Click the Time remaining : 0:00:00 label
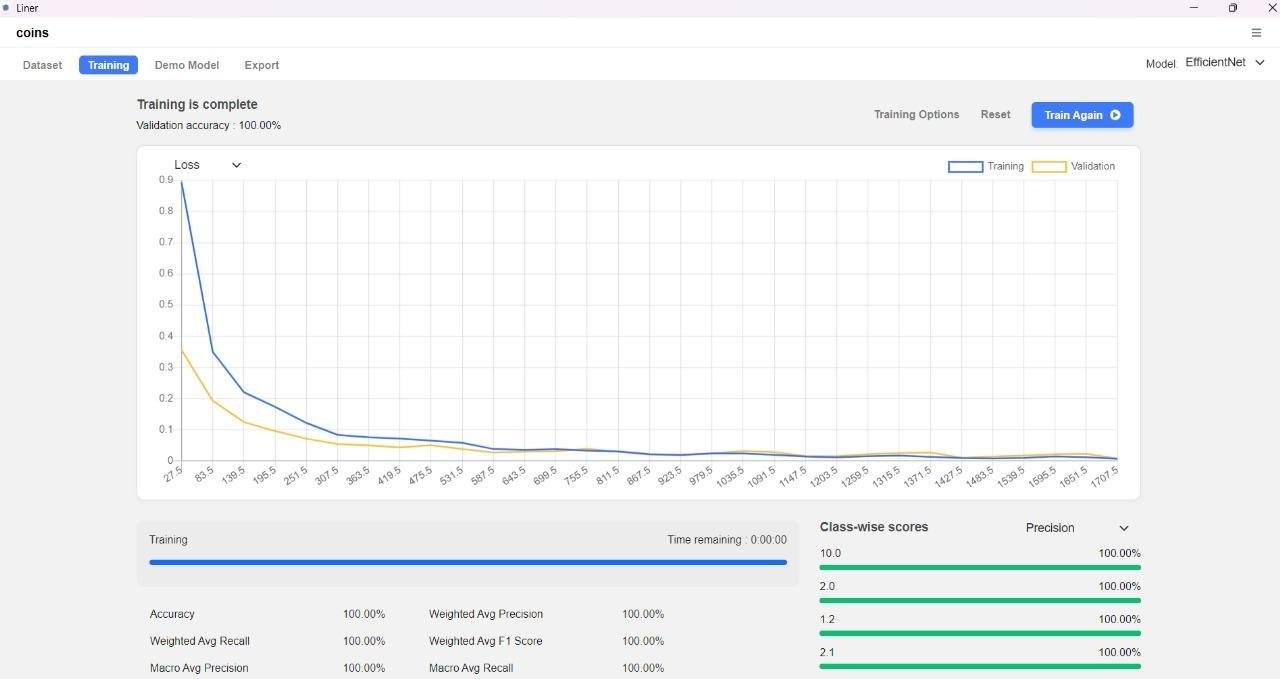Image resolution: width=1280 pixels, height=679 pixels. point(727,540)
